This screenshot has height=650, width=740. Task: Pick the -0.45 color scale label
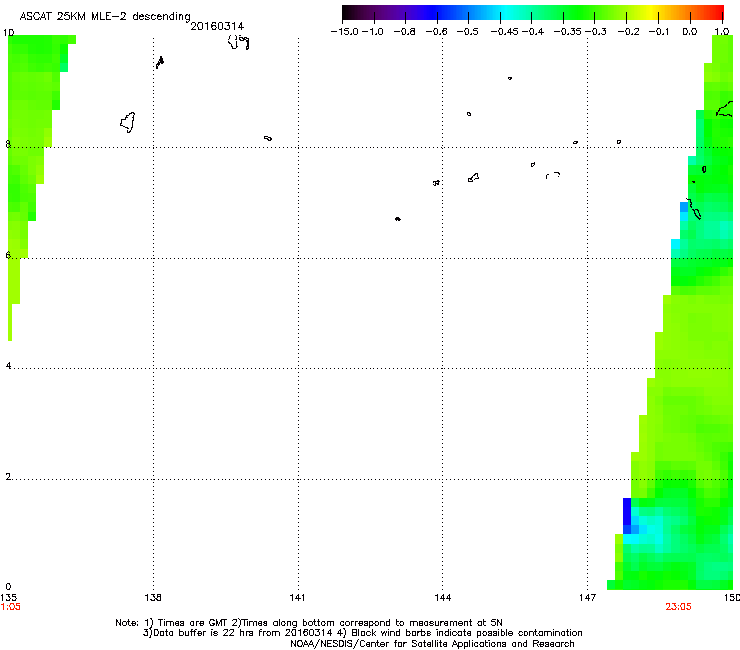point(504,32)
